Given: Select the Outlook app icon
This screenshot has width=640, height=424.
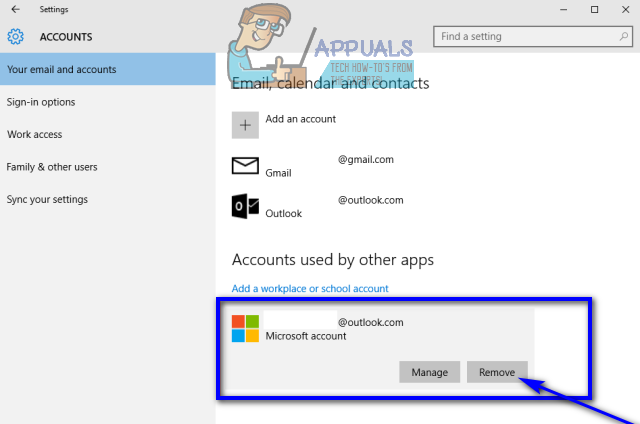Looking at the screenshot, I should click(245, 206).
